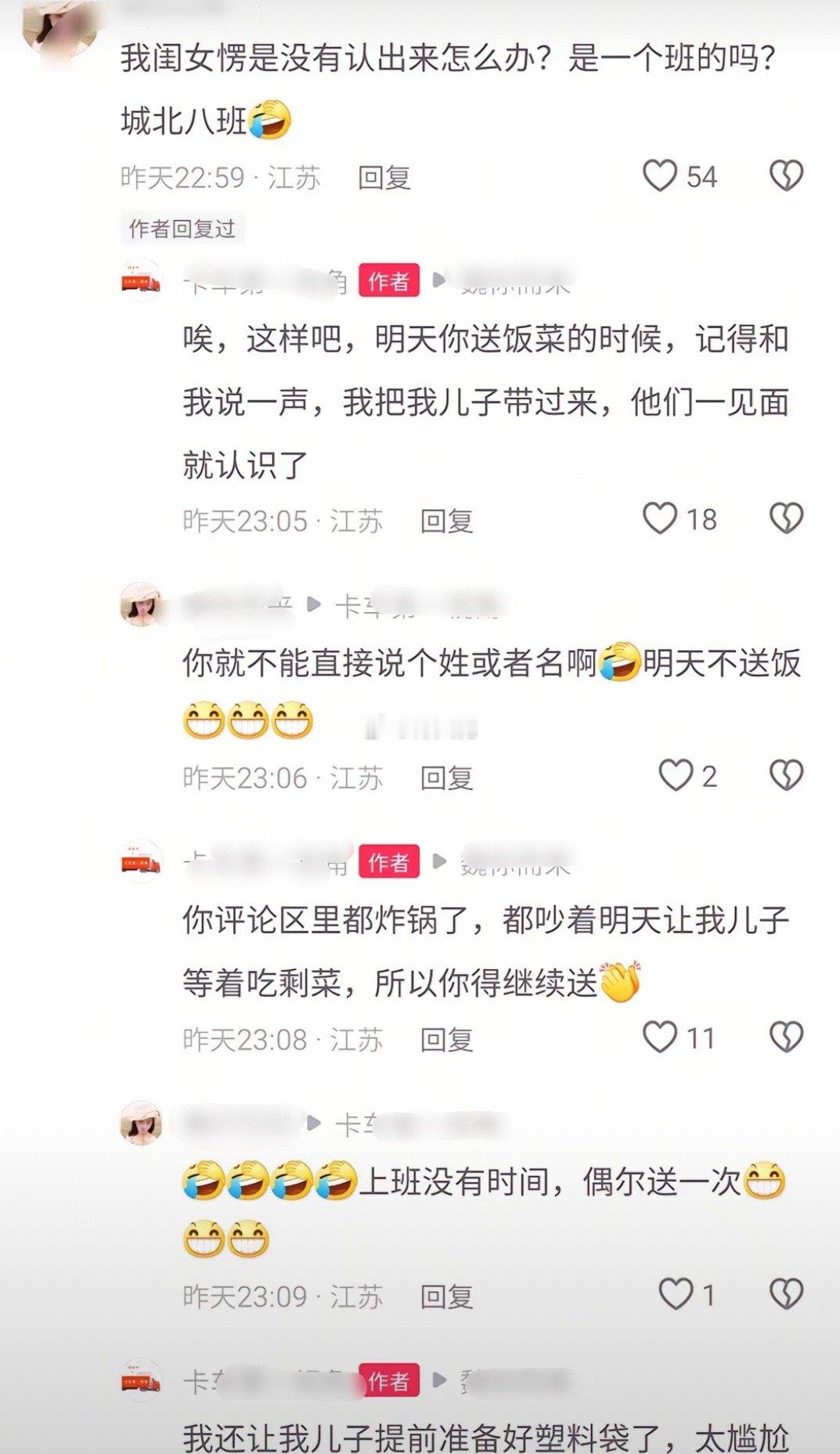Tap broken heart on the 23:05 reply

click(786, 518)
